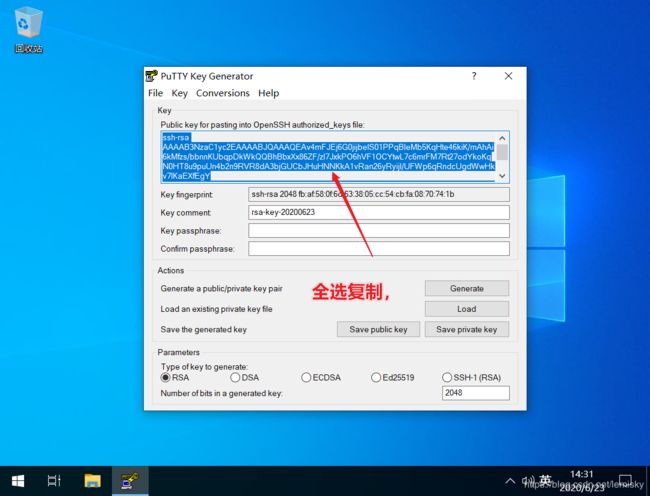Click the Key comment field
650x496 pixels.
pyautogui.click(x=379, y=213)
